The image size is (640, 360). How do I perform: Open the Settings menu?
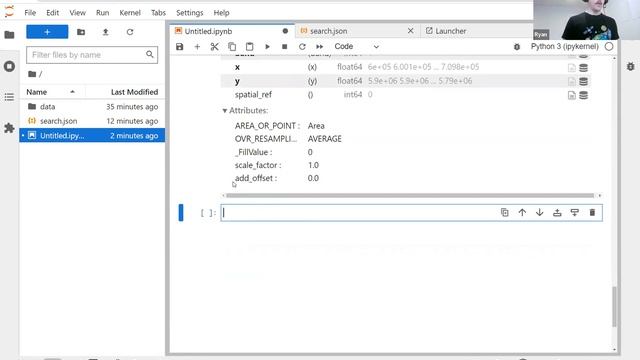point(189,13)
